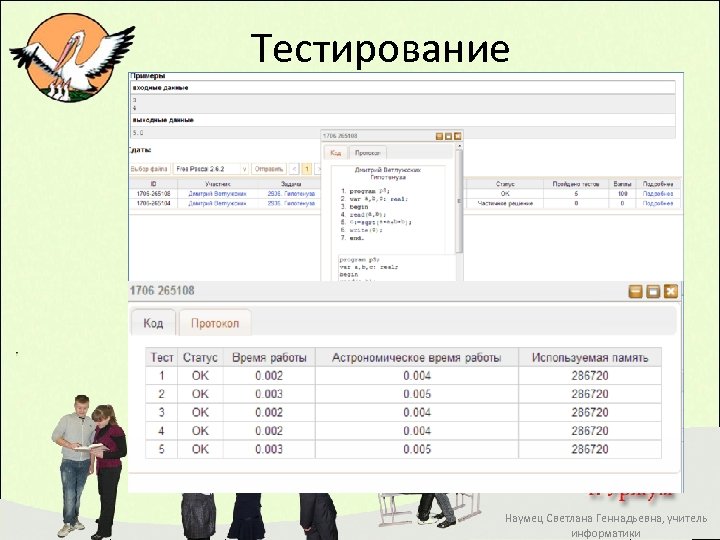Image resolution: width=720 pixels, height=540 pixels.
Task: Close the small 1706 265108 code popup
Action: point(457,136)
